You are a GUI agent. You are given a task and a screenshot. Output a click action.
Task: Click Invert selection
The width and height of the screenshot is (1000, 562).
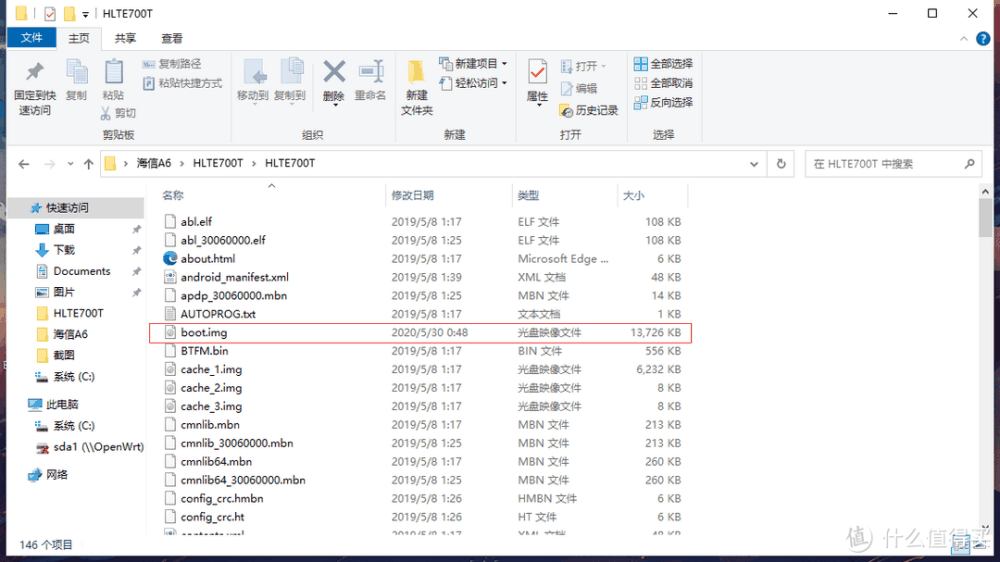pos(663,102)
